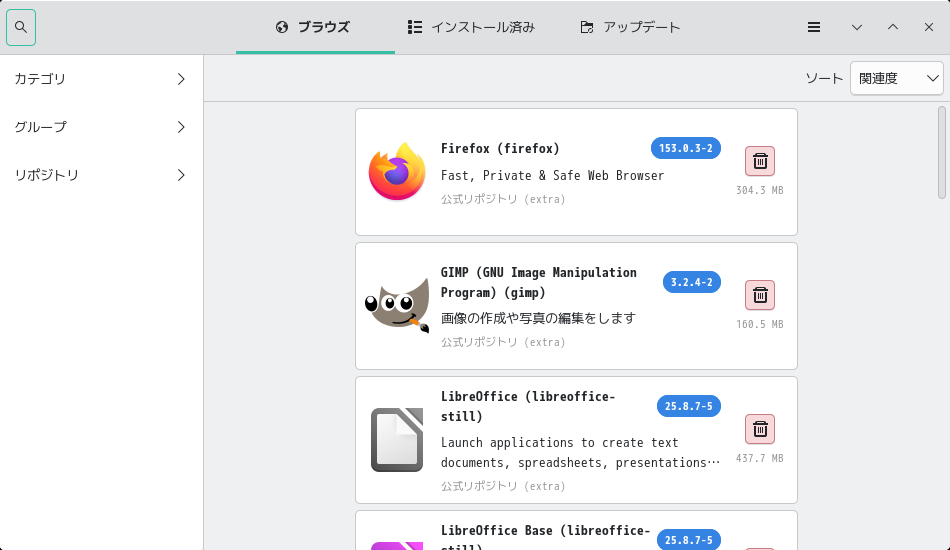Click the LibreOffice document icon
950x550 pixels.
coord(397,440)
